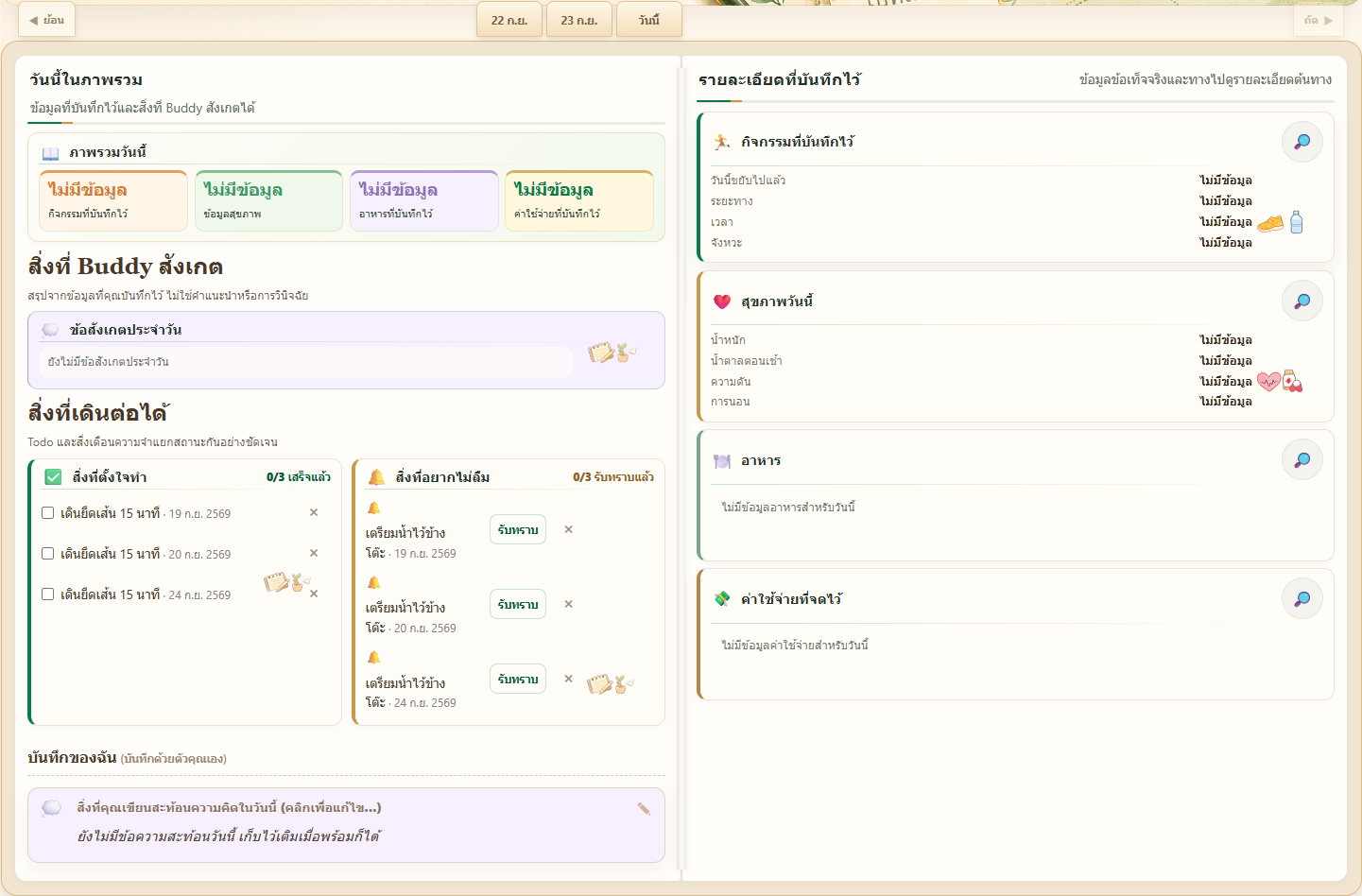Click the text ยังไม่มีข้อสังเกตประจำวัน
The height and width of the screenshot is (896, 1362).
[x=109, y=362]
